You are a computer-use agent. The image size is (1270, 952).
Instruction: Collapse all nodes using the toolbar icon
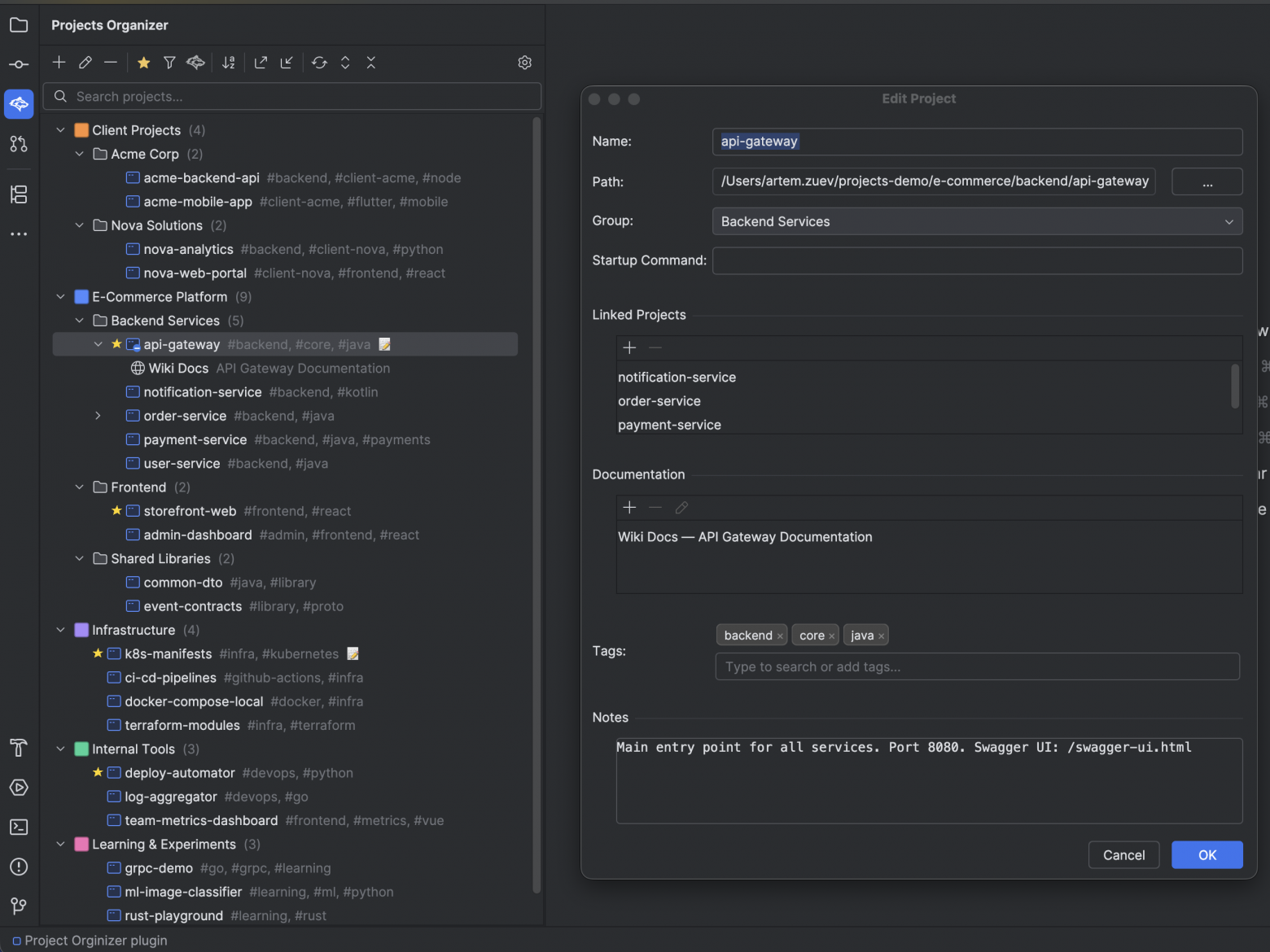point(371,63)
